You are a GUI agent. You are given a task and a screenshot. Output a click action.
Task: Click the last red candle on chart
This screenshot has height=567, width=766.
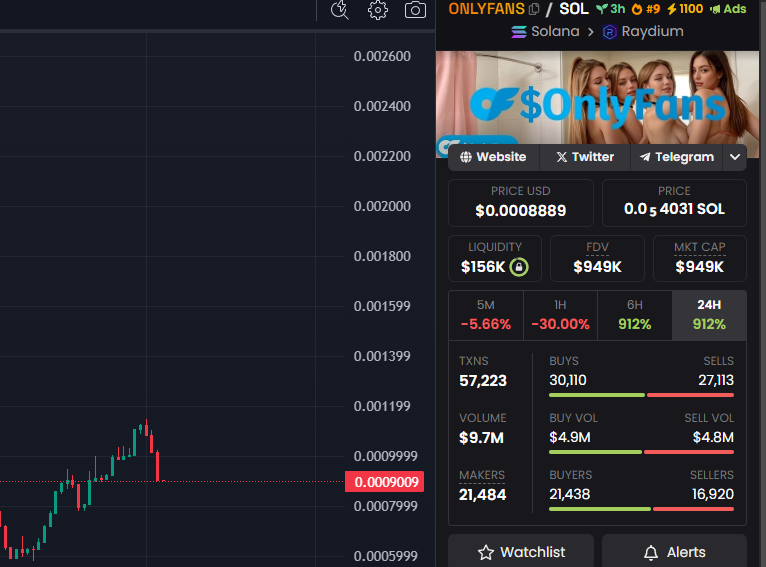pos(158,466)
